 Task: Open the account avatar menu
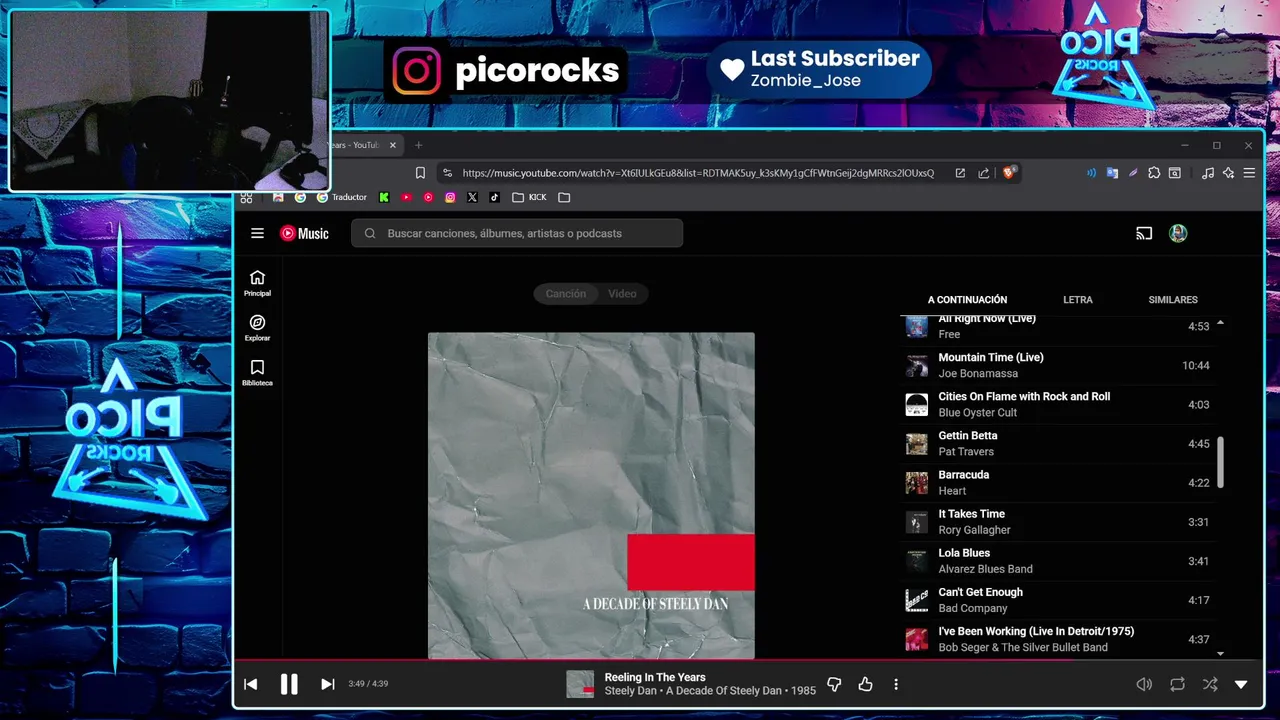1178,233
